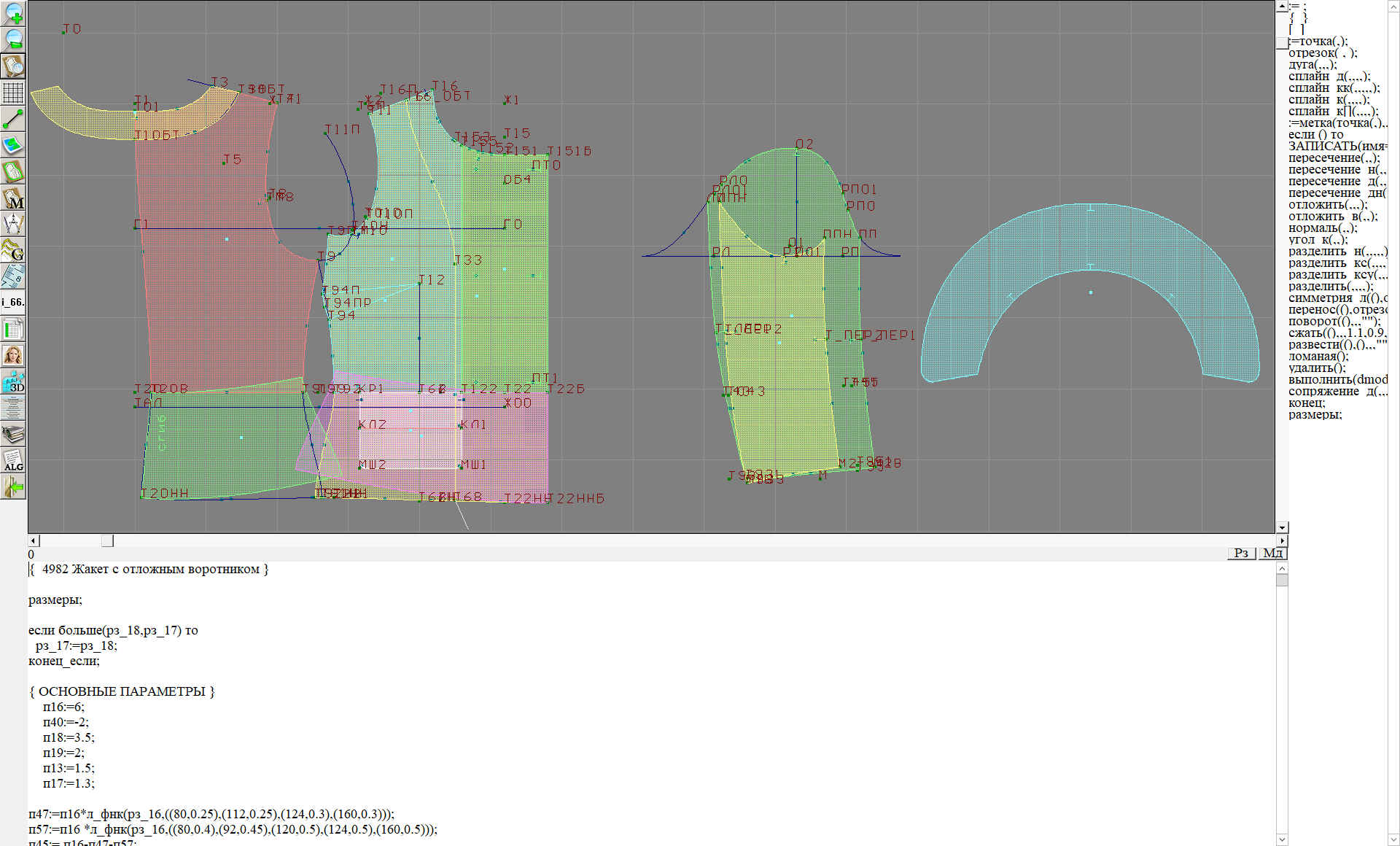Open the pattern pieces M icon
Screen dimensions: 1400x846
point(13,198)
